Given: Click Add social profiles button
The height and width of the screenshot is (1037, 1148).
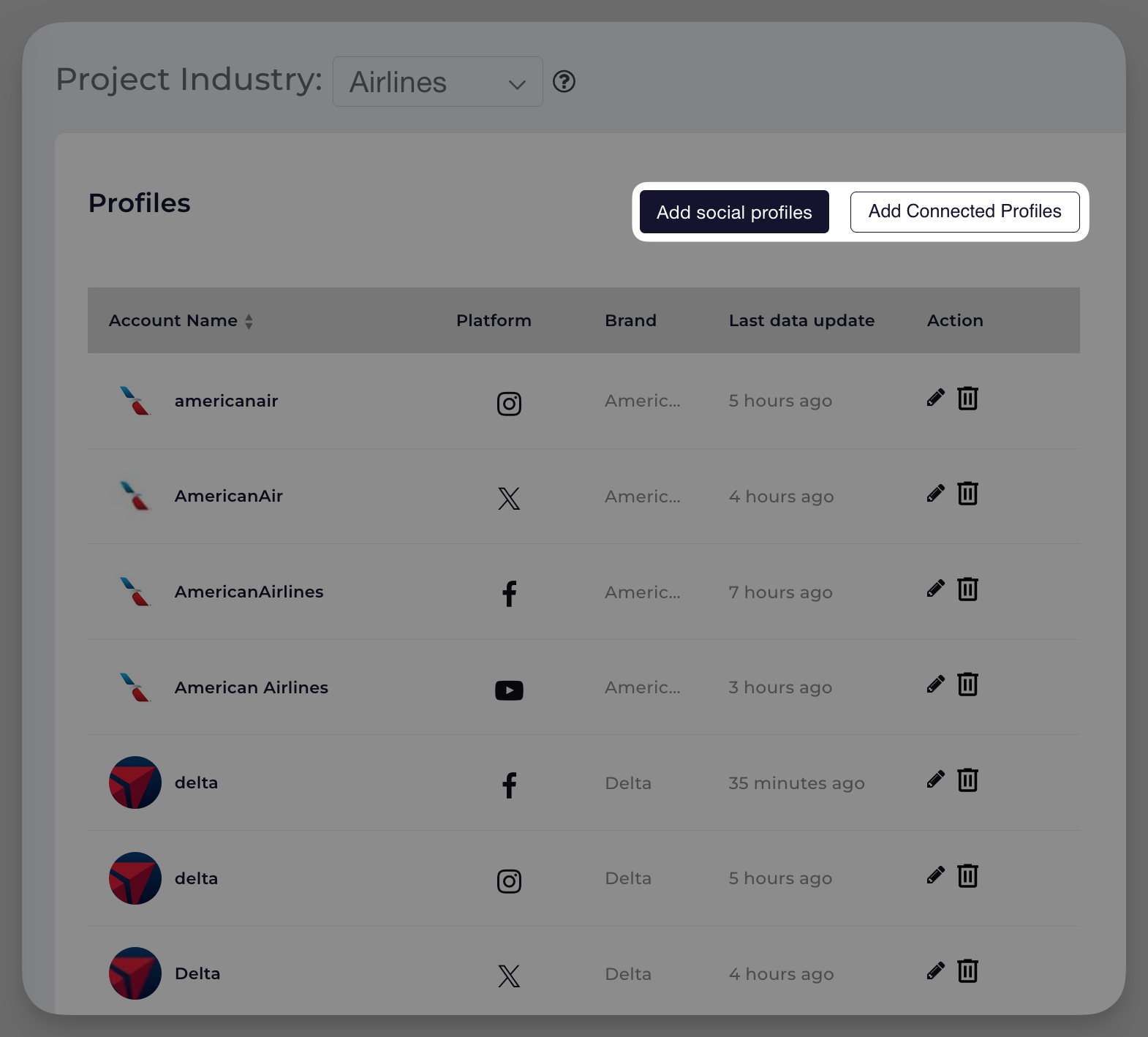Looking at the screenshot, I should (734, 212).
